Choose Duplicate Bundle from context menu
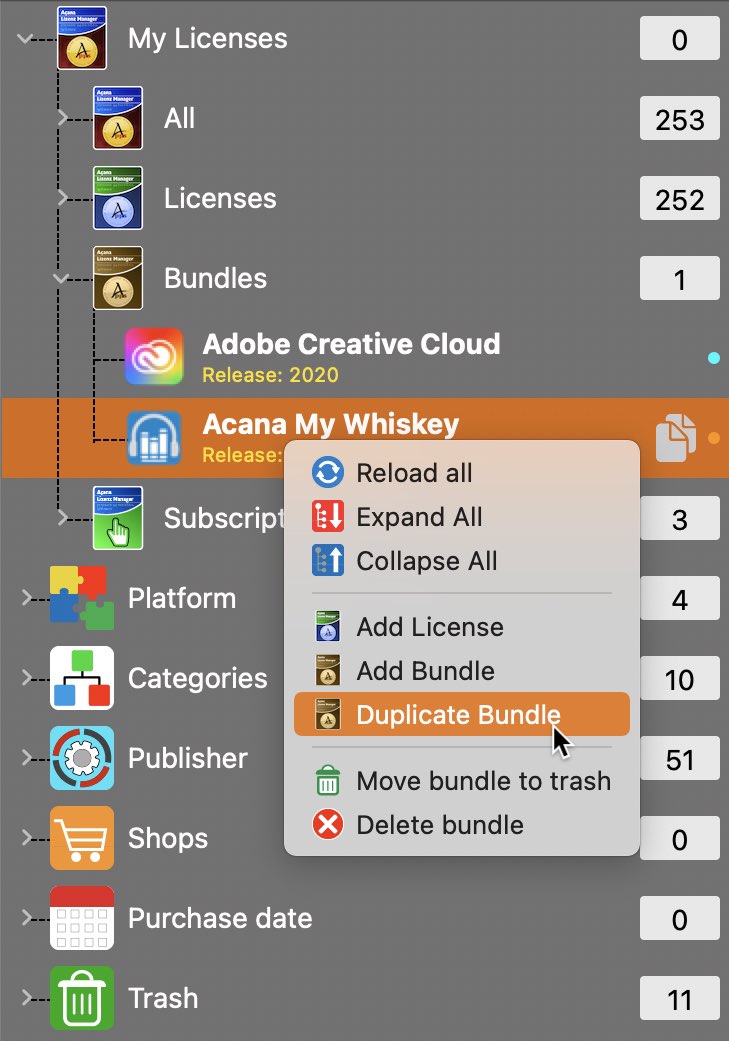Image resolution: width=729 pixels, height=1041 pixels. [461, 714]
